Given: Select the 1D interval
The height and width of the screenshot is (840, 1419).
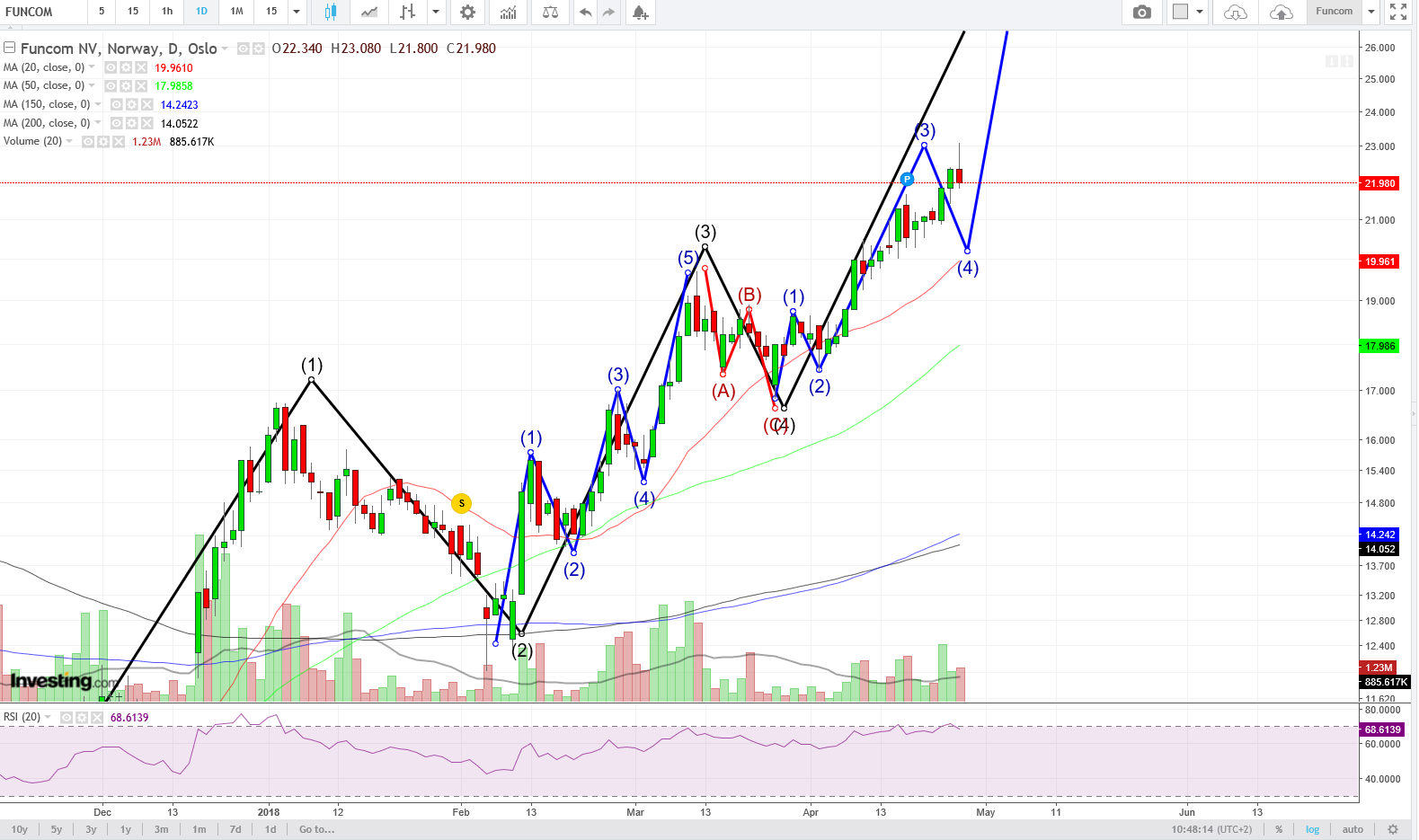Looking at the screenshot, I should coord(201,12).
